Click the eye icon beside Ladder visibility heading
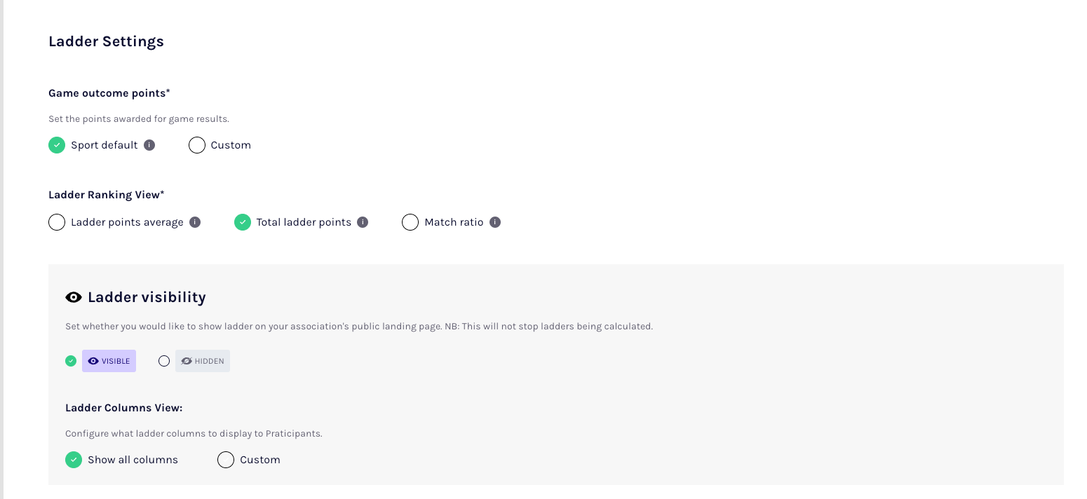Screen dimensions: 1087x499 (73, 297)
